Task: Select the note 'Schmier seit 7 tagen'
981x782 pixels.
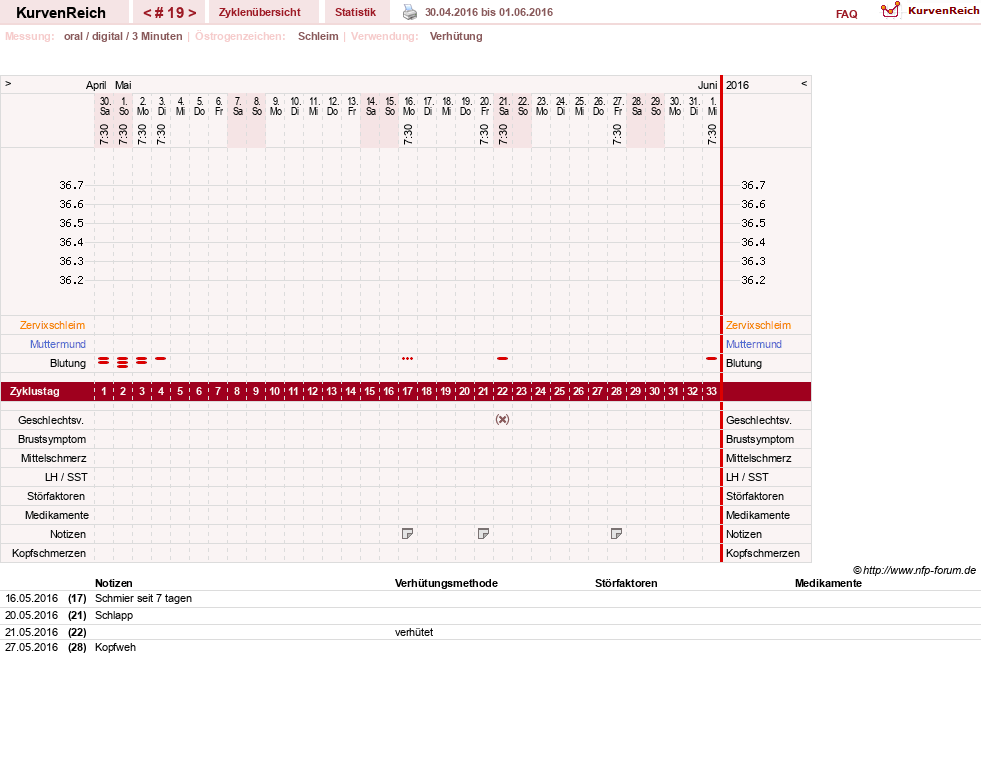Action: pos(143,599)
